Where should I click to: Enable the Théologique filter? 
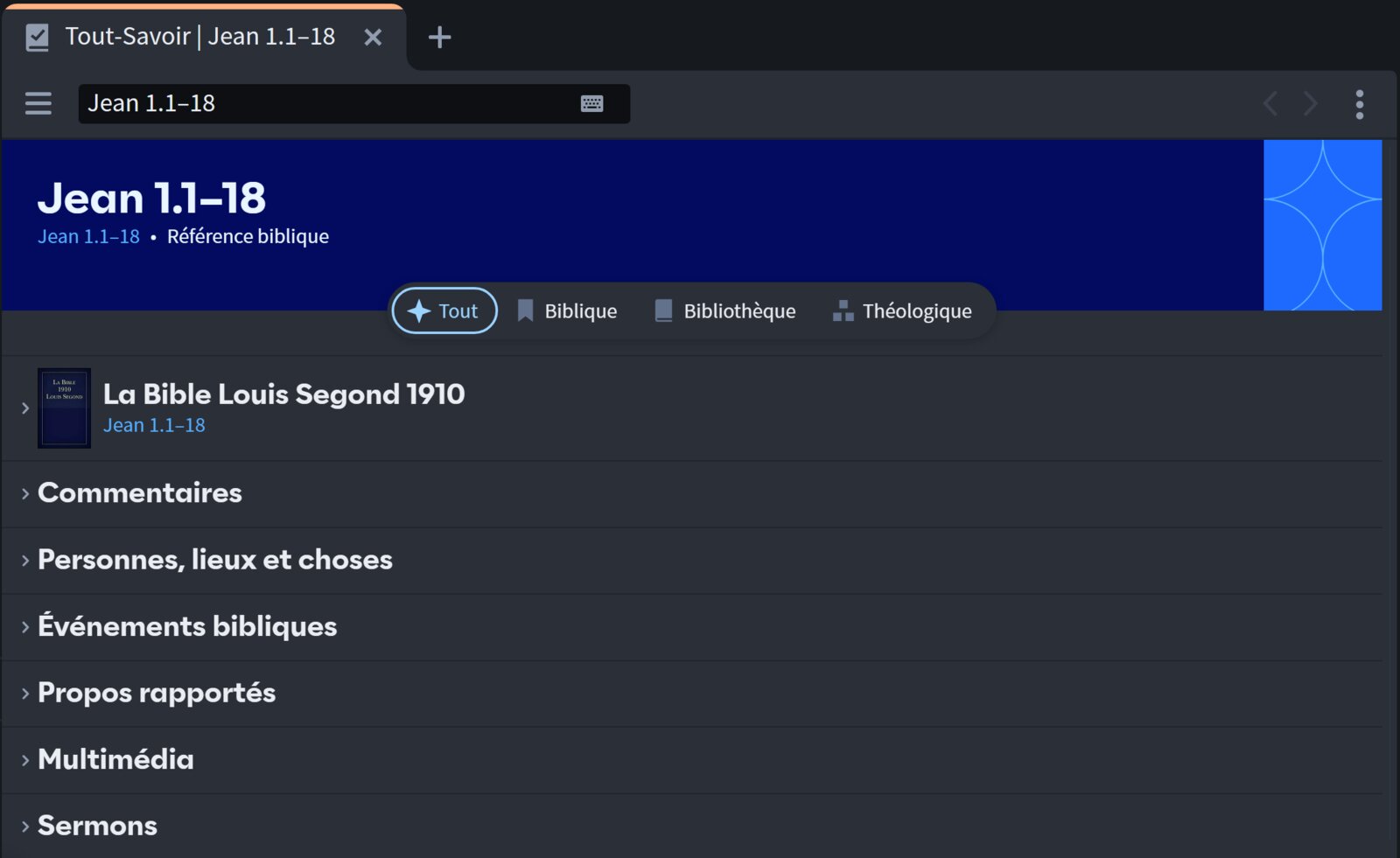click(916, 310)
